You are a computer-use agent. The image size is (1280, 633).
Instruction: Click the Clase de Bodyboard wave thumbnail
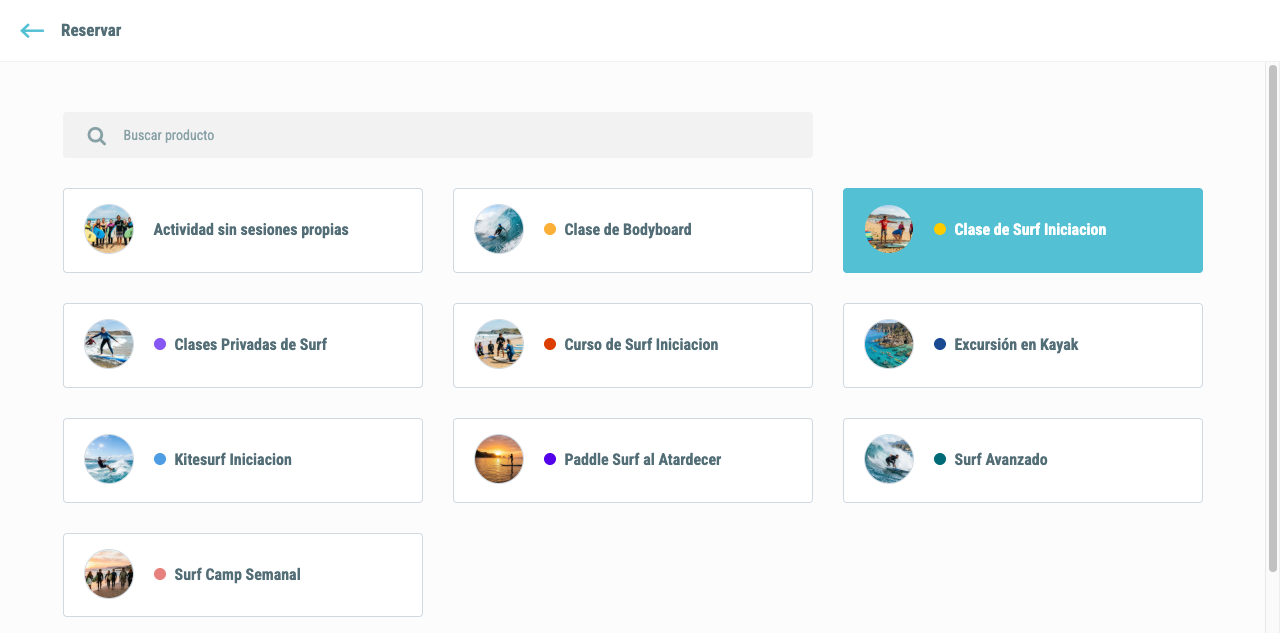tap(498, 229)
